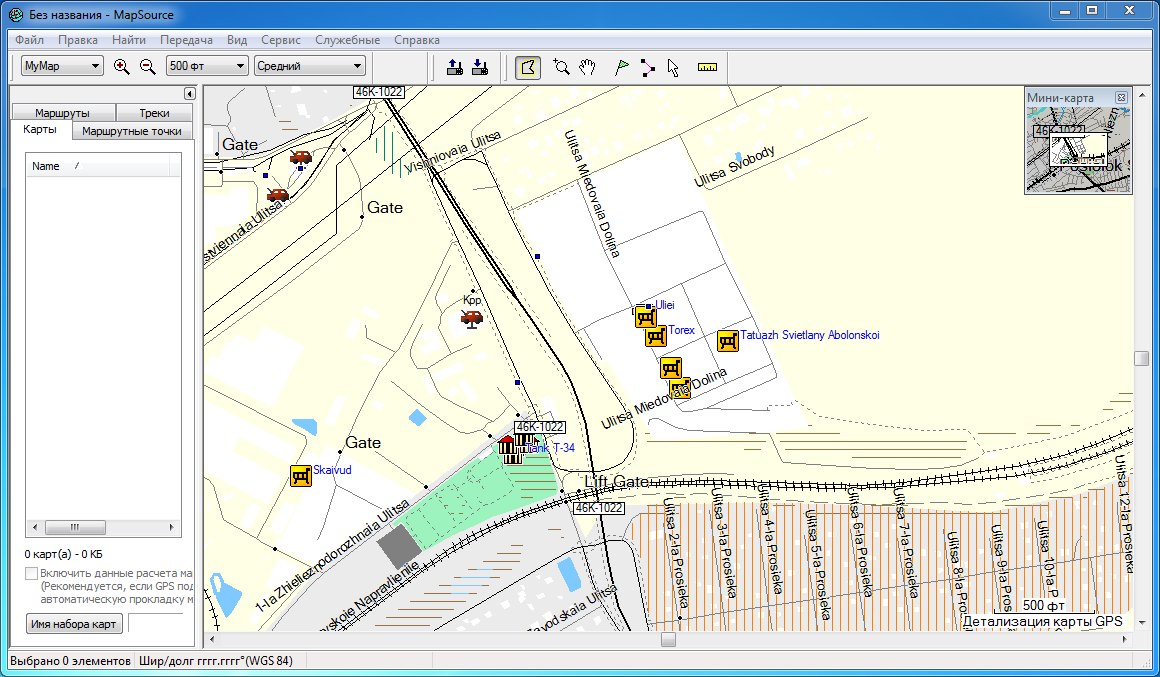This screenshot has width=1160, height=677.
Task: Click the Kpp car icon on map
Action: pos(471,318)
